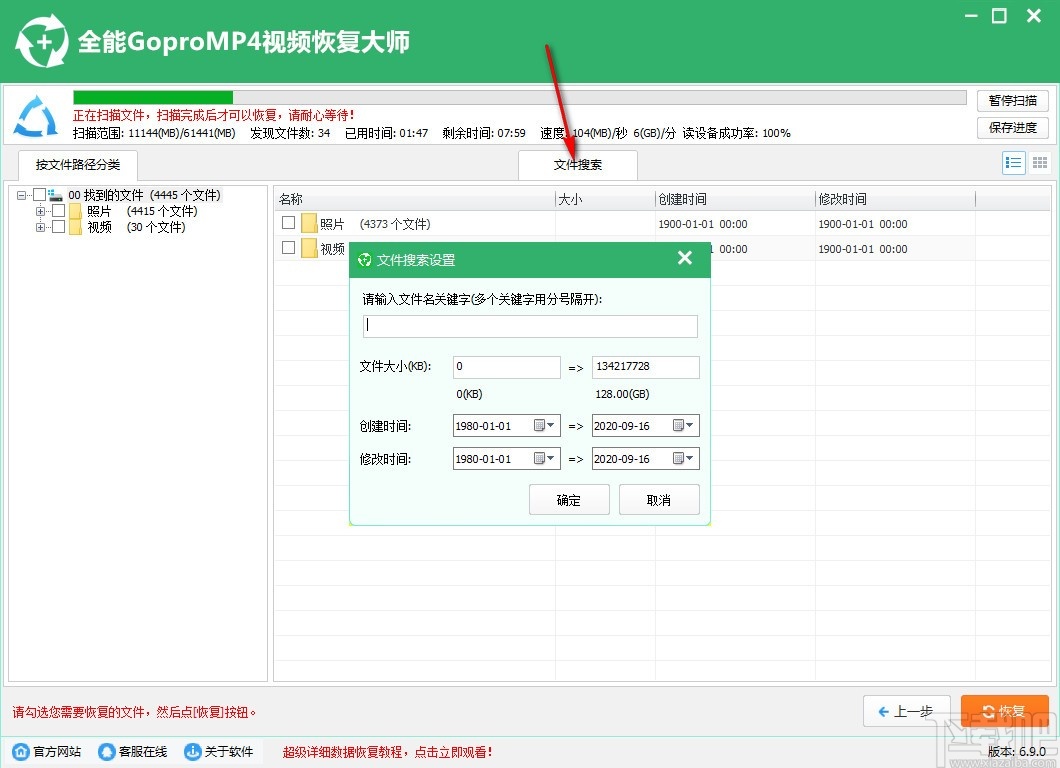The width and height of the screenshot is (1060, 768).
Task: Open 修改时间 end date picker dropdown
Action: (683, 458)
